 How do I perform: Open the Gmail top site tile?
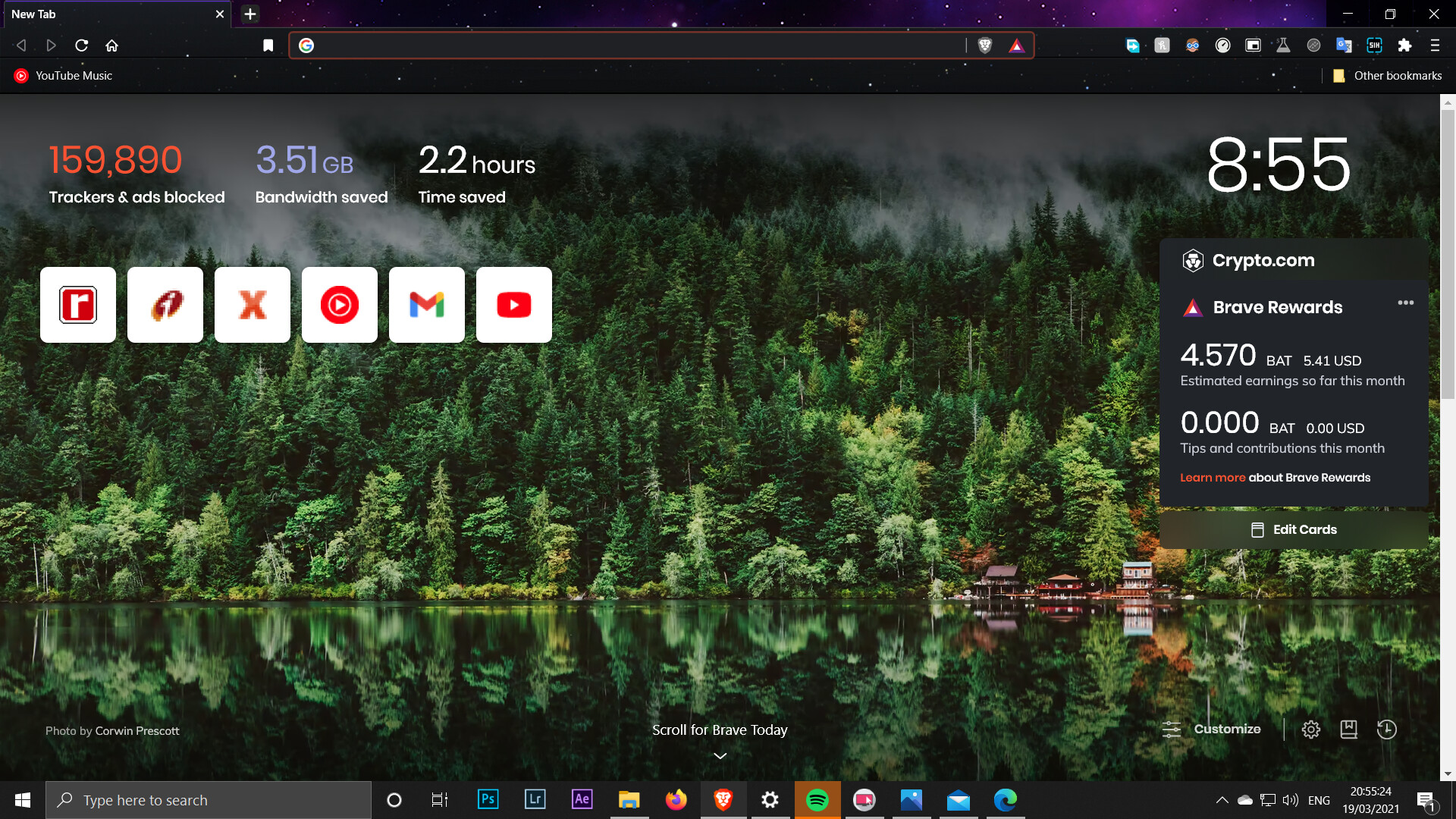426,305
